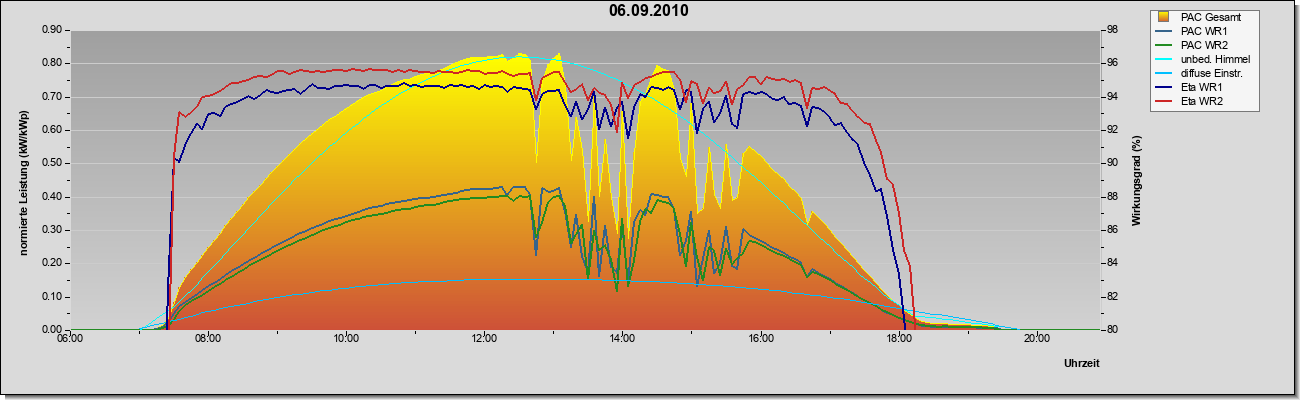Click the normierte Leistung axis title
This screenshot has width=1300, height=400.
click(22, 180)
